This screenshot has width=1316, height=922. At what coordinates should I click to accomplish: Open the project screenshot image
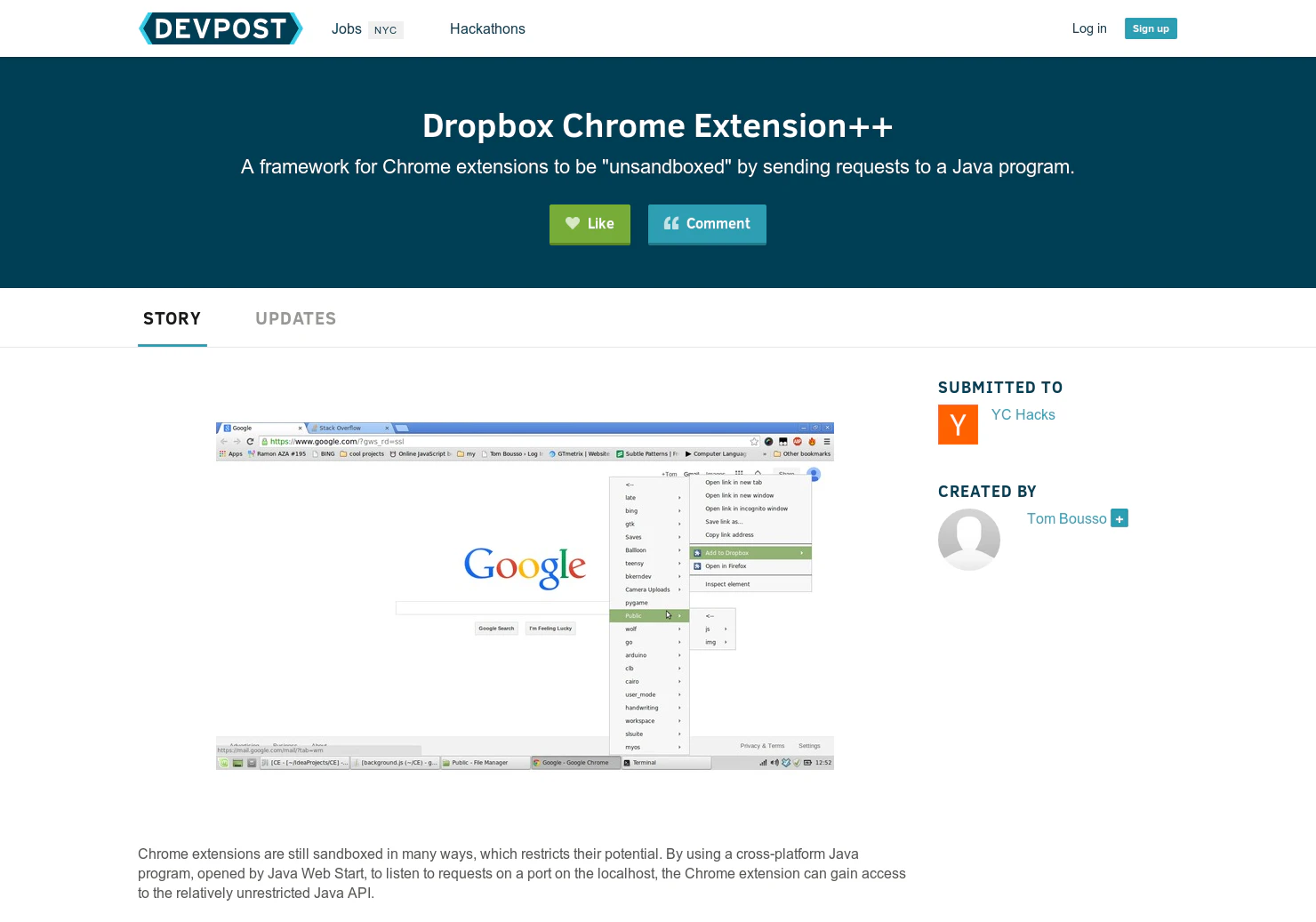[x=525, y=596]
